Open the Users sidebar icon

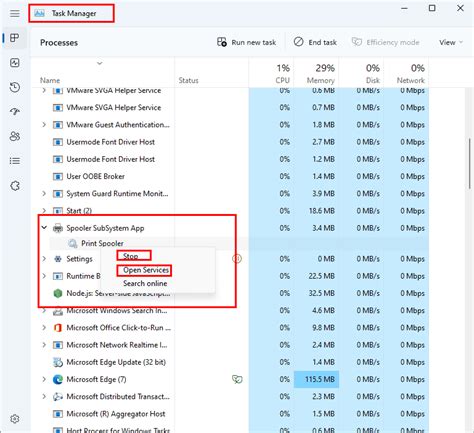click(x=15, y=136)
